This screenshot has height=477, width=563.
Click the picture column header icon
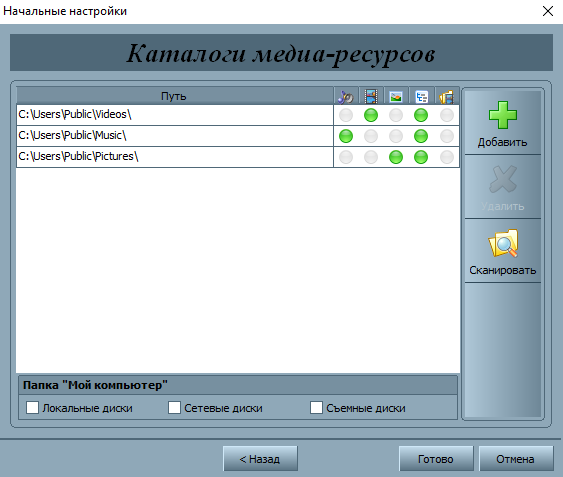pos(396,97)
